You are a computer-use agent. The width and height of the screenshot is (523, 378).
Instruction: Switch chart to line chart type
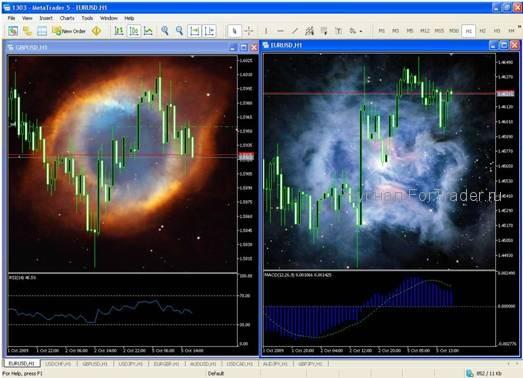[x=148, y=31]
